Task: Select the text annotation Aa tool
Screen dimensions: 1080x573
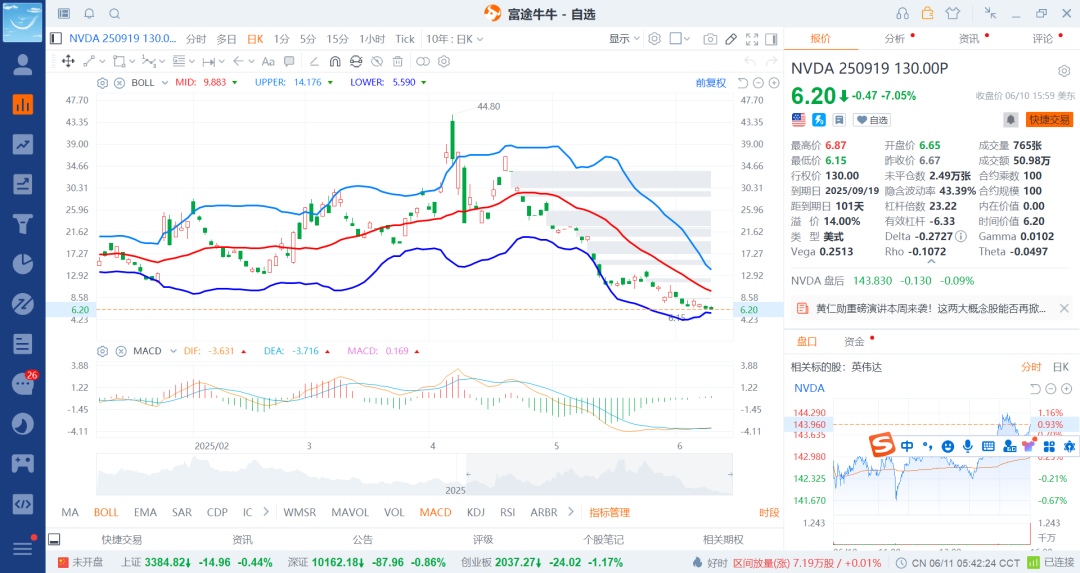Action: (268, 61)
